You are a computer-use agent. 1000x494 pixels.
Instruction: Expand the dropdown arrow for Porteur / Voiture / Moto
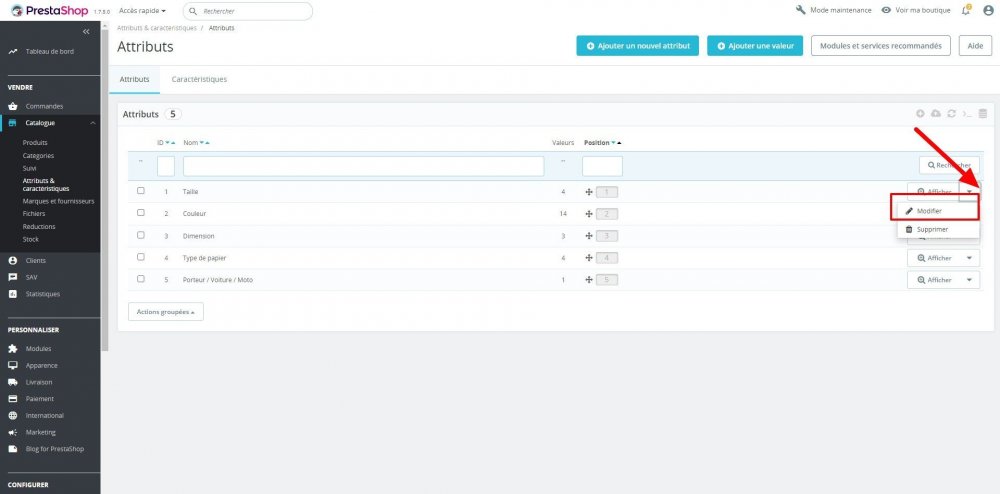click(x=969, y=280)
